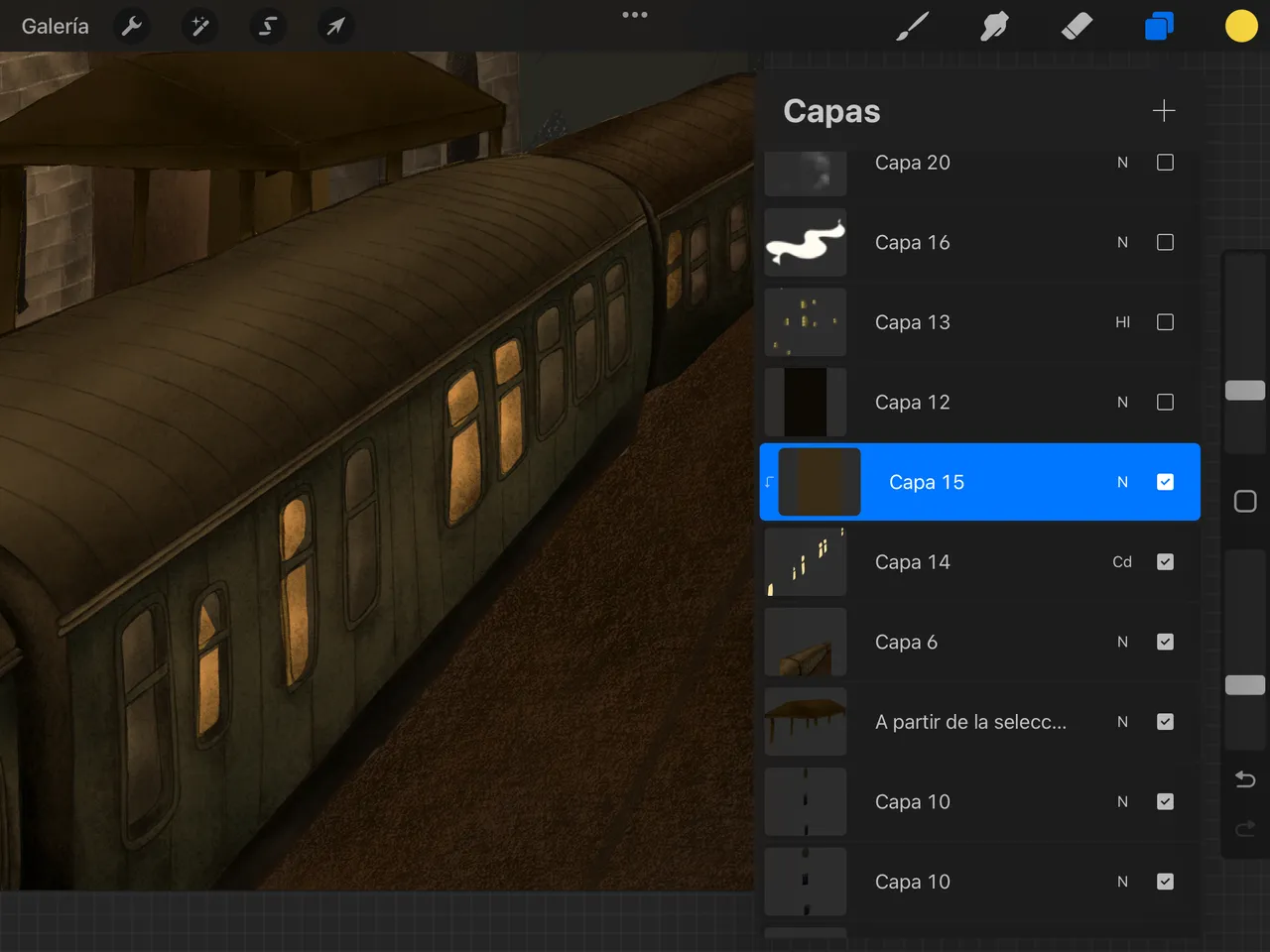The image size is (1270, 952).
Task: Select Capa 13 thumbnail
Action: pyautogui.click(x=806, y=322)
